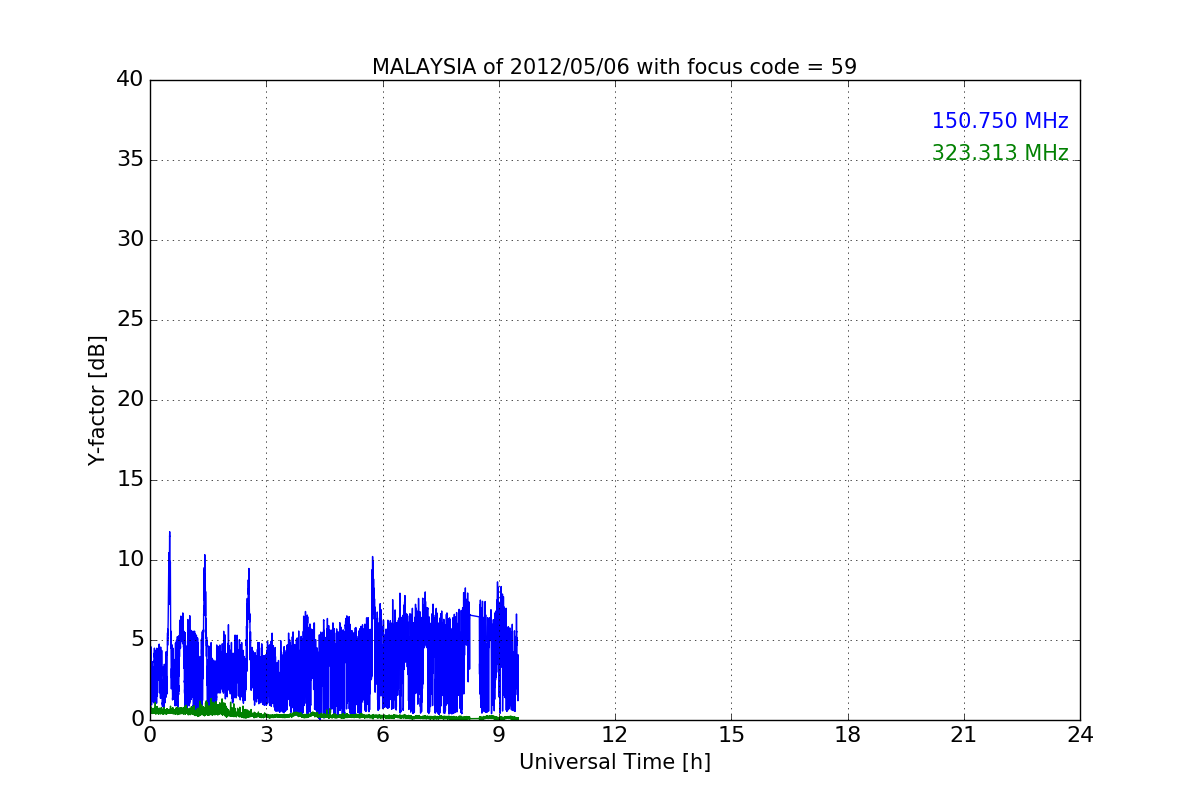Viewport: 1200px width, 800px height.
Task: Click the y-axis tick label 5
Action: [x=137, y=640]
